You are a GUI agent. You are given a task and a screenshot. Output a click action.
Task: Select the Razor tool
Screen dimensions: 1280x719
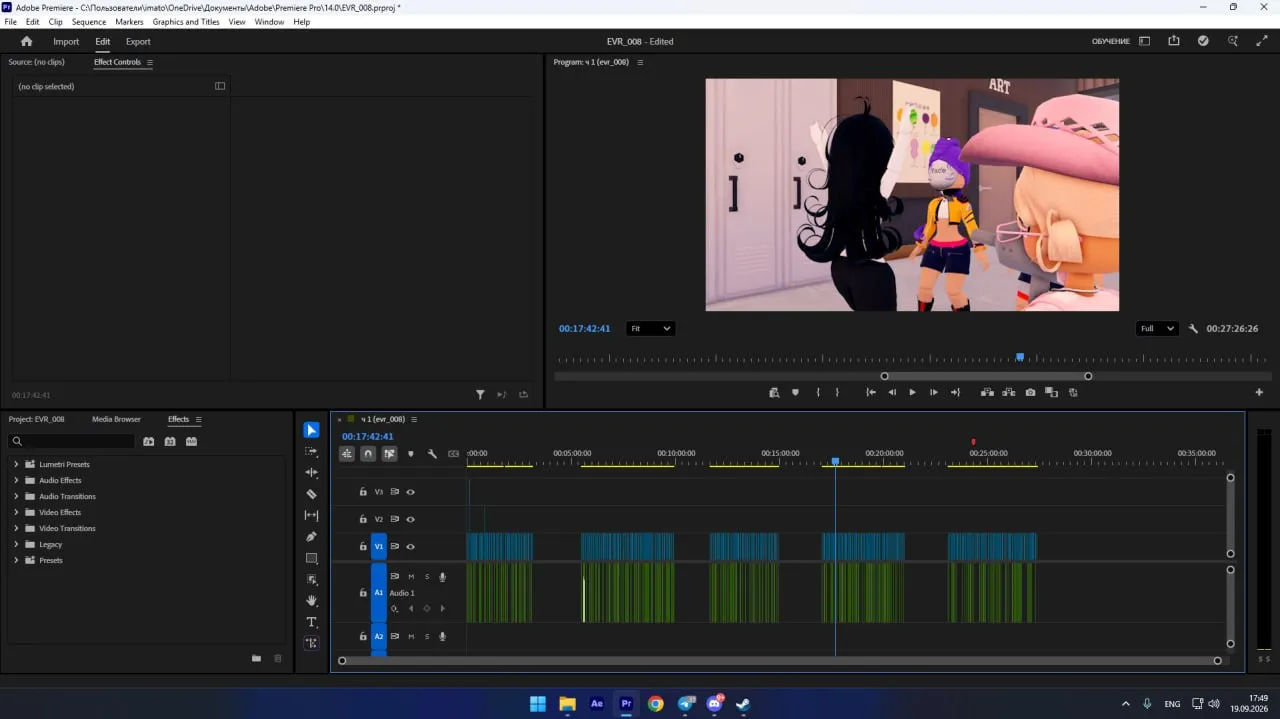click(312, 494)
